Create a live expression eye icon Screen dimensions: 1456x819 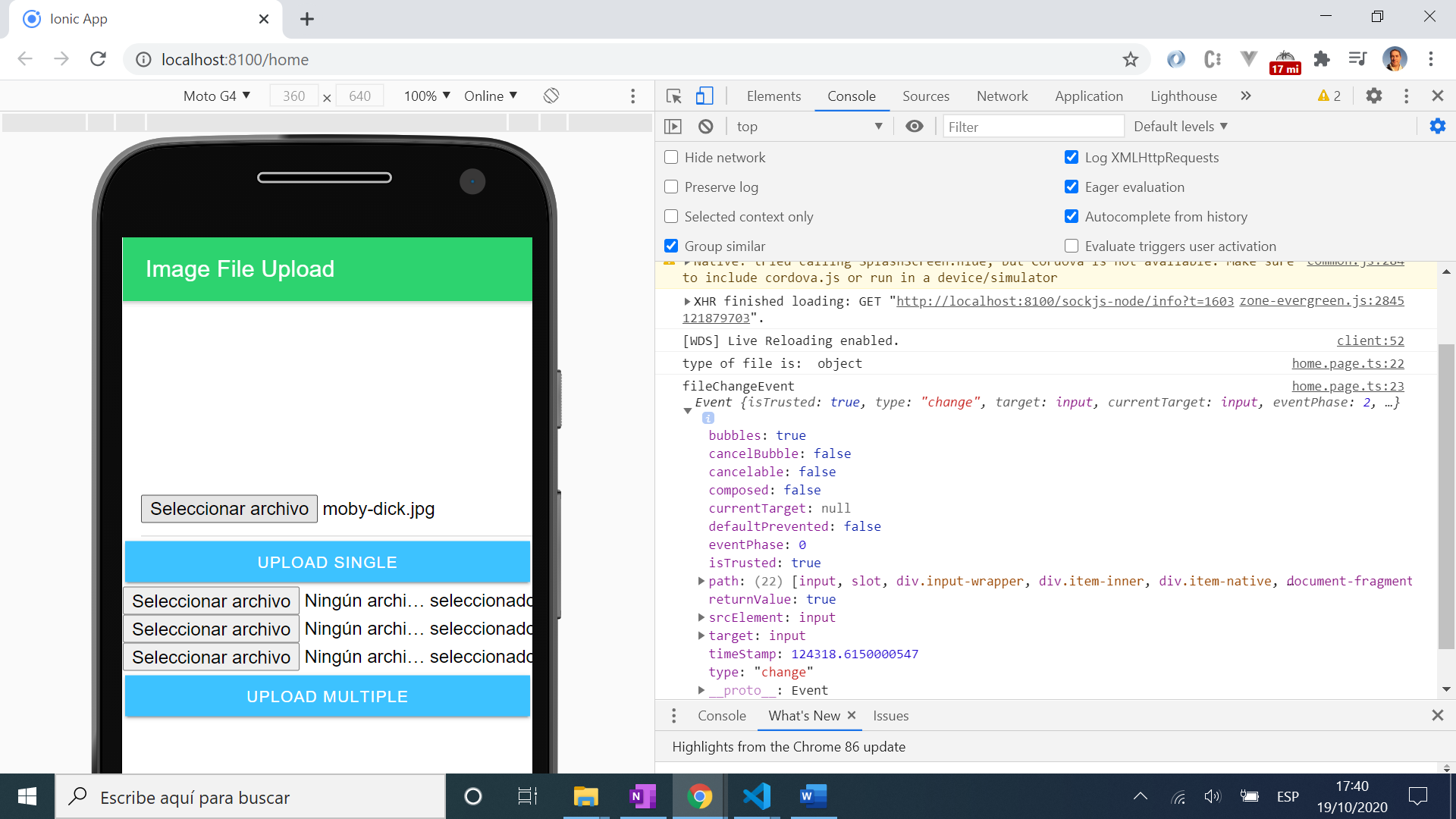point(914,127)
